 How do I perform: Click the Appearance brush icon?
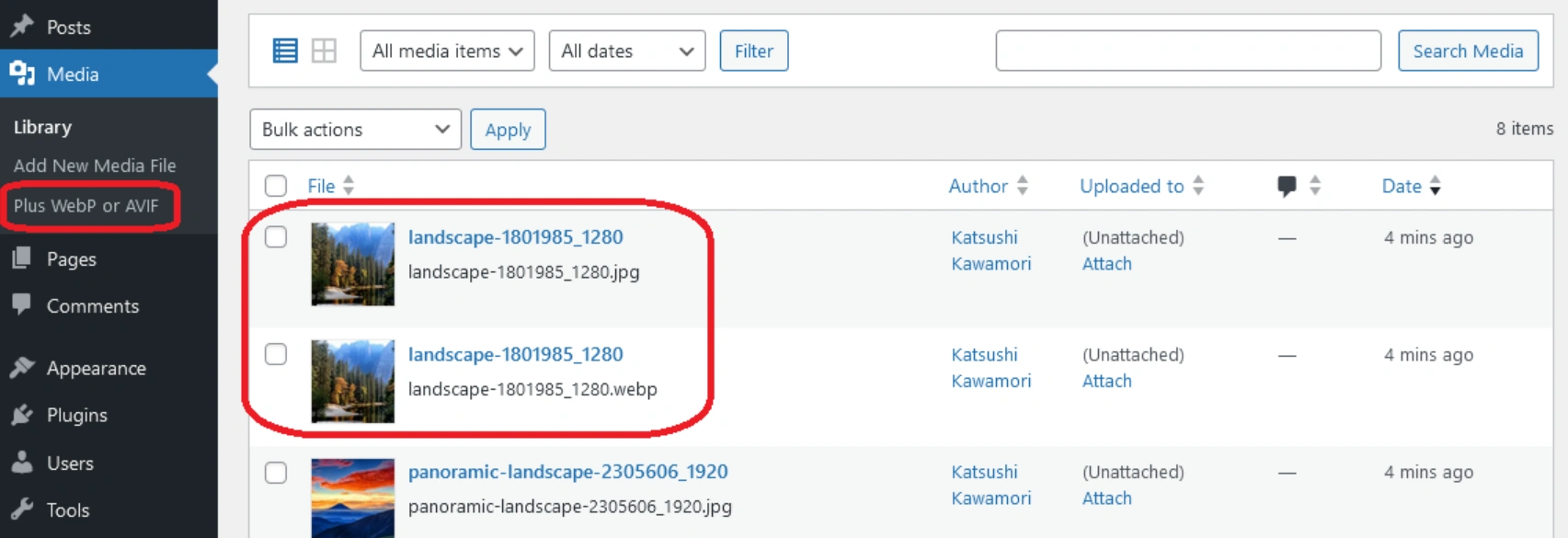(22, 368)
